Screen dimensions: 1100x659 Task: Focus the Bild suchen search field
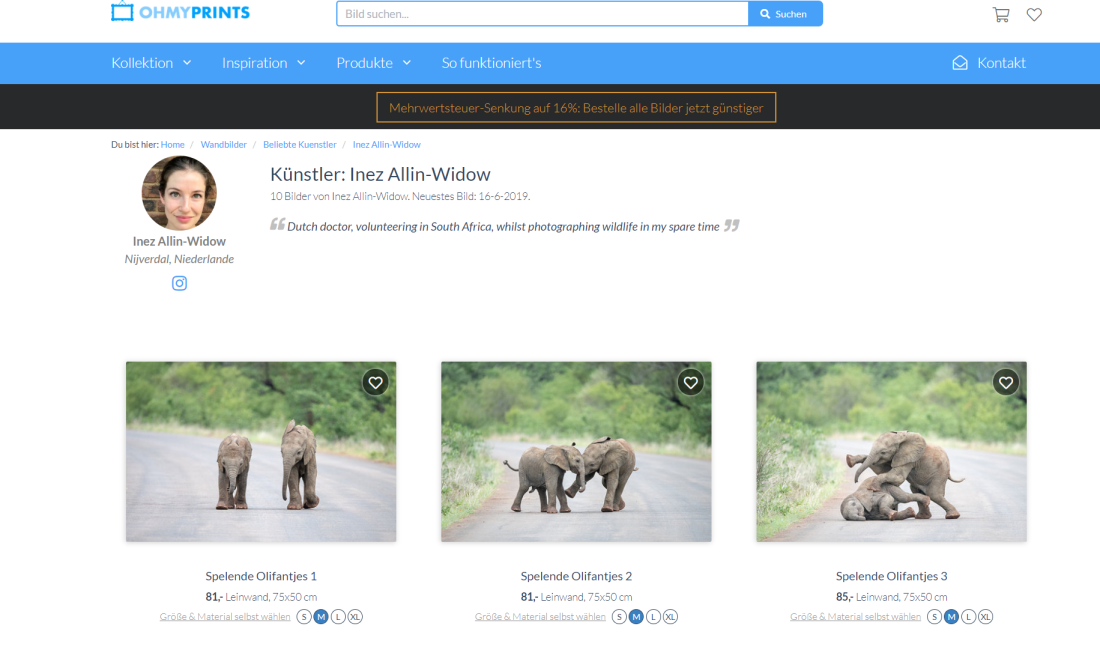coord(542,14)
